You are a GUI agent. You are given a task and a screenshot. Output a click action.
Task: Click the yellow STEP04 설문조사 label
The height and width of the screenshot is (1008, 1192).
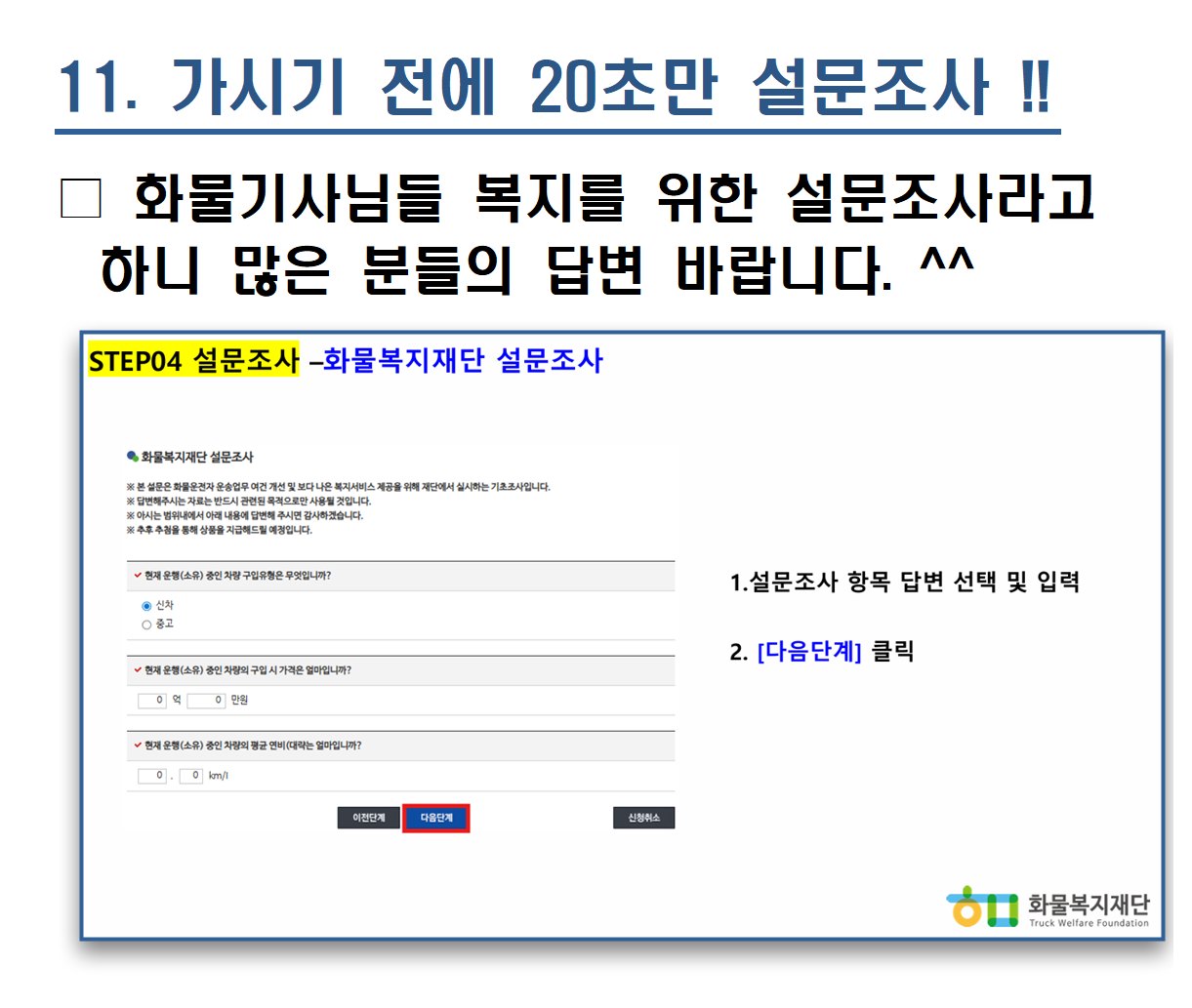point(193,361)
